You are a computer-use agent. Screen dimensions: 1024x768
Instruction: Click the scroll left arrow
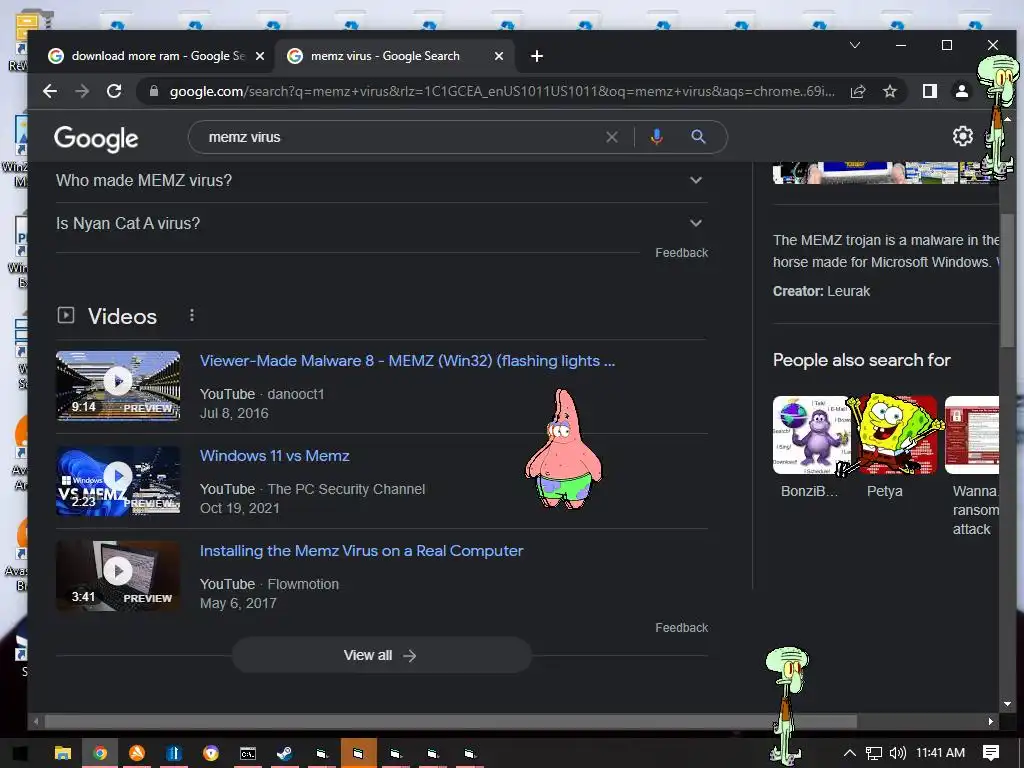click(36, 722)
